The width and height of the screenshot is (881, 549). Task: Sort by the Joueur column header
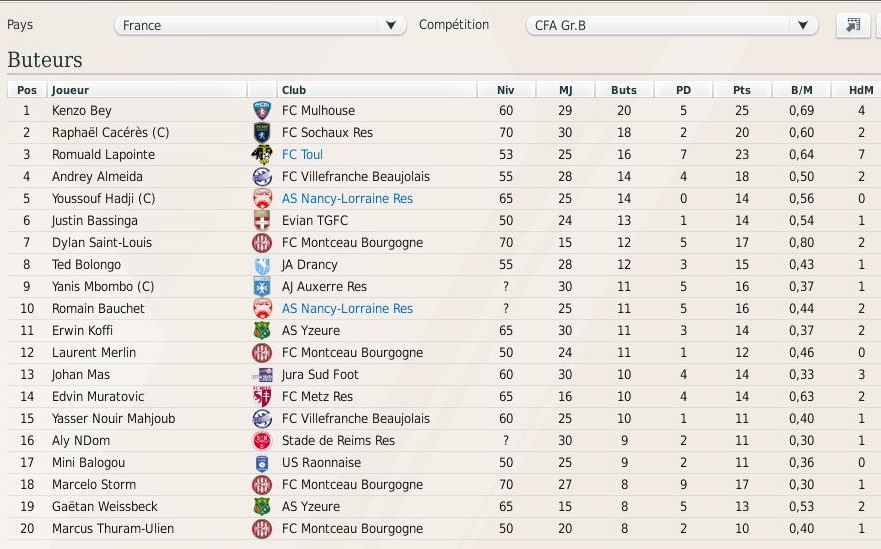[x=148, y=90]
